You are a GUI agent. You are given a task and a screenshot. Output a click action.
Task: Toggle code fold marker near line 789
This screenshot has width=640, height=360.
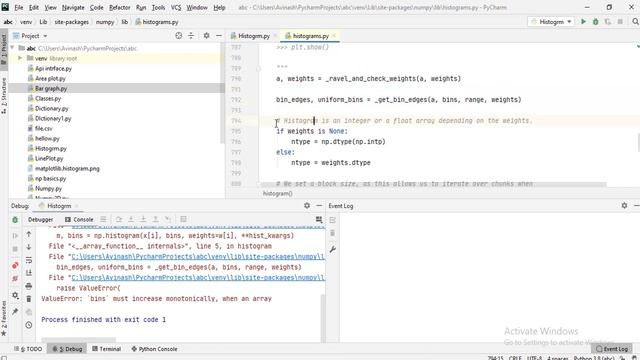coord(258,69)
